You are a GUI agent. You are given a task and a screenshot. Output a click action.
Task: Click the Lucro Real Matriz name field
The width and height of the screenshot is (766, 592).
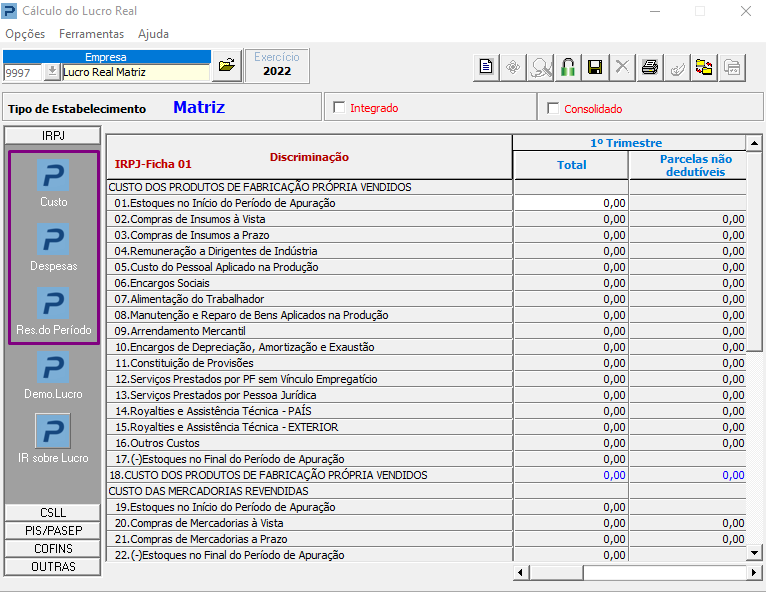(135, 72)
